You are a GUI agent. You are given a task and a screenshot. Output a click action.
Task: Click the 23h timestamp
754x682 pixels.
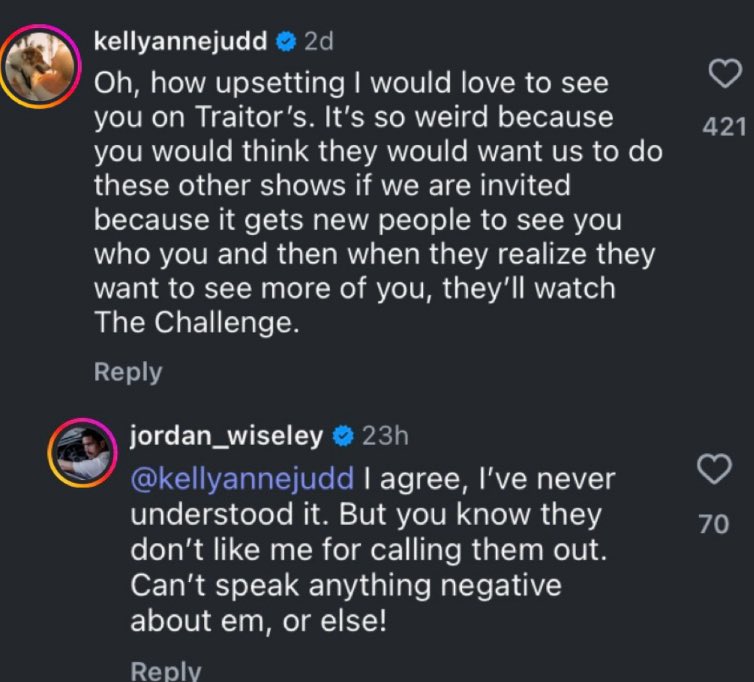[x=384, y=436]
